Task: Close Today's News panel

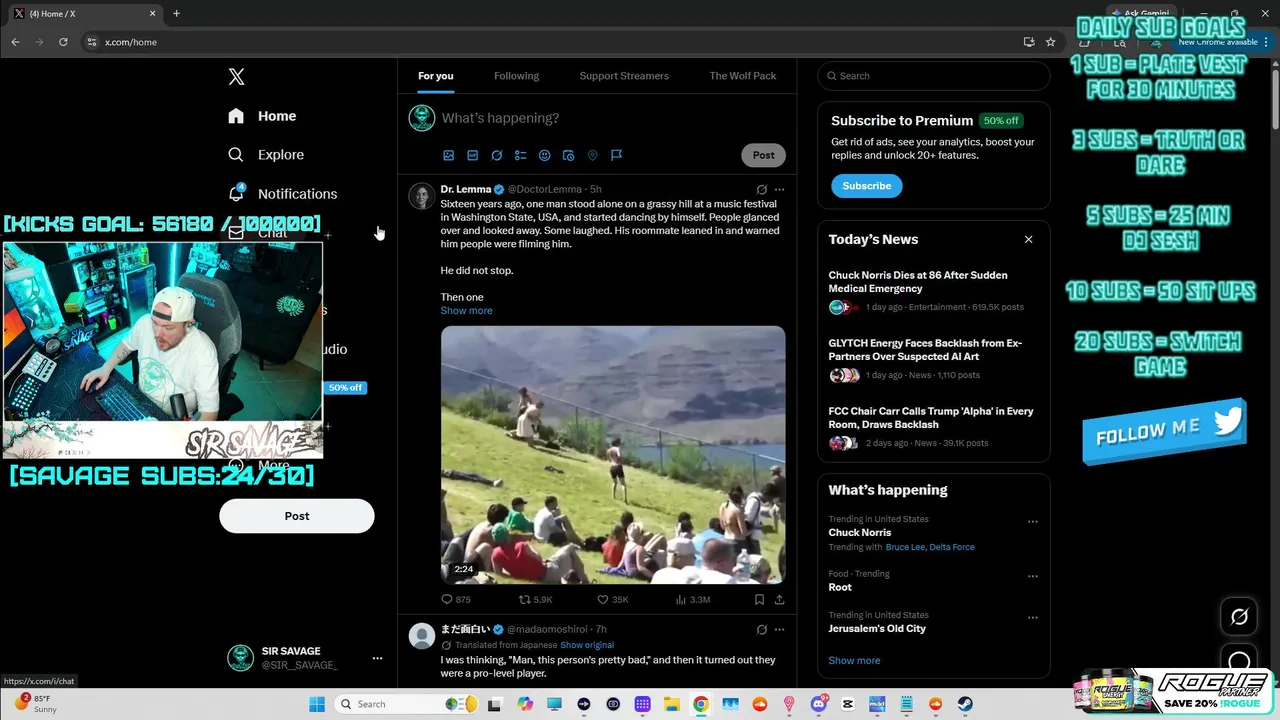Action: click(1028, 239)
